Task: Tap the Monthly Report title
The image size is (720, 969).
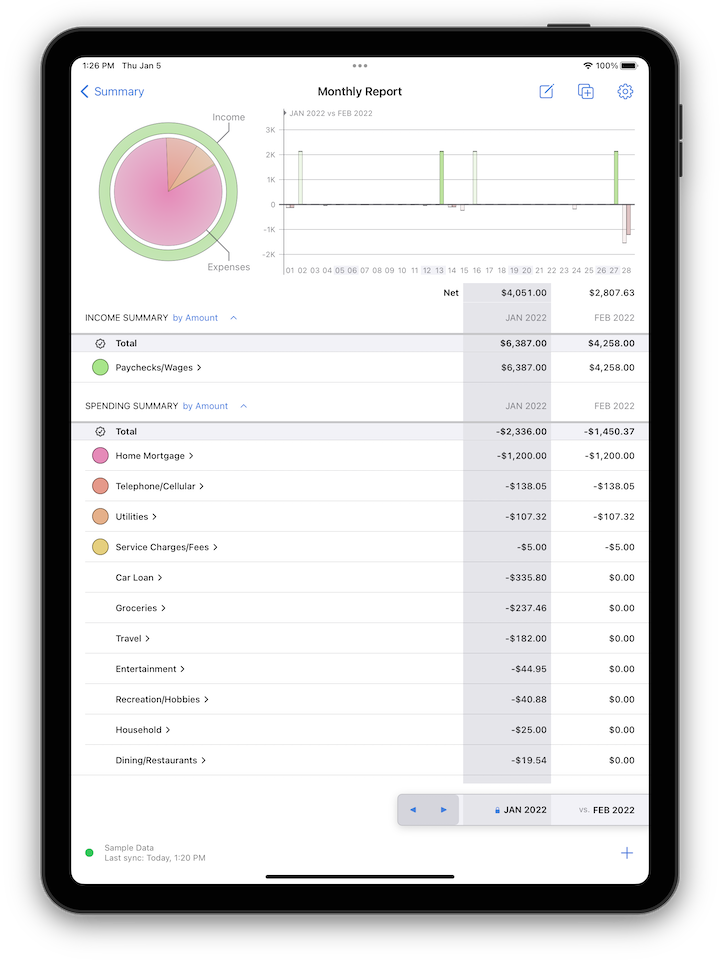Action: [360, 91]
